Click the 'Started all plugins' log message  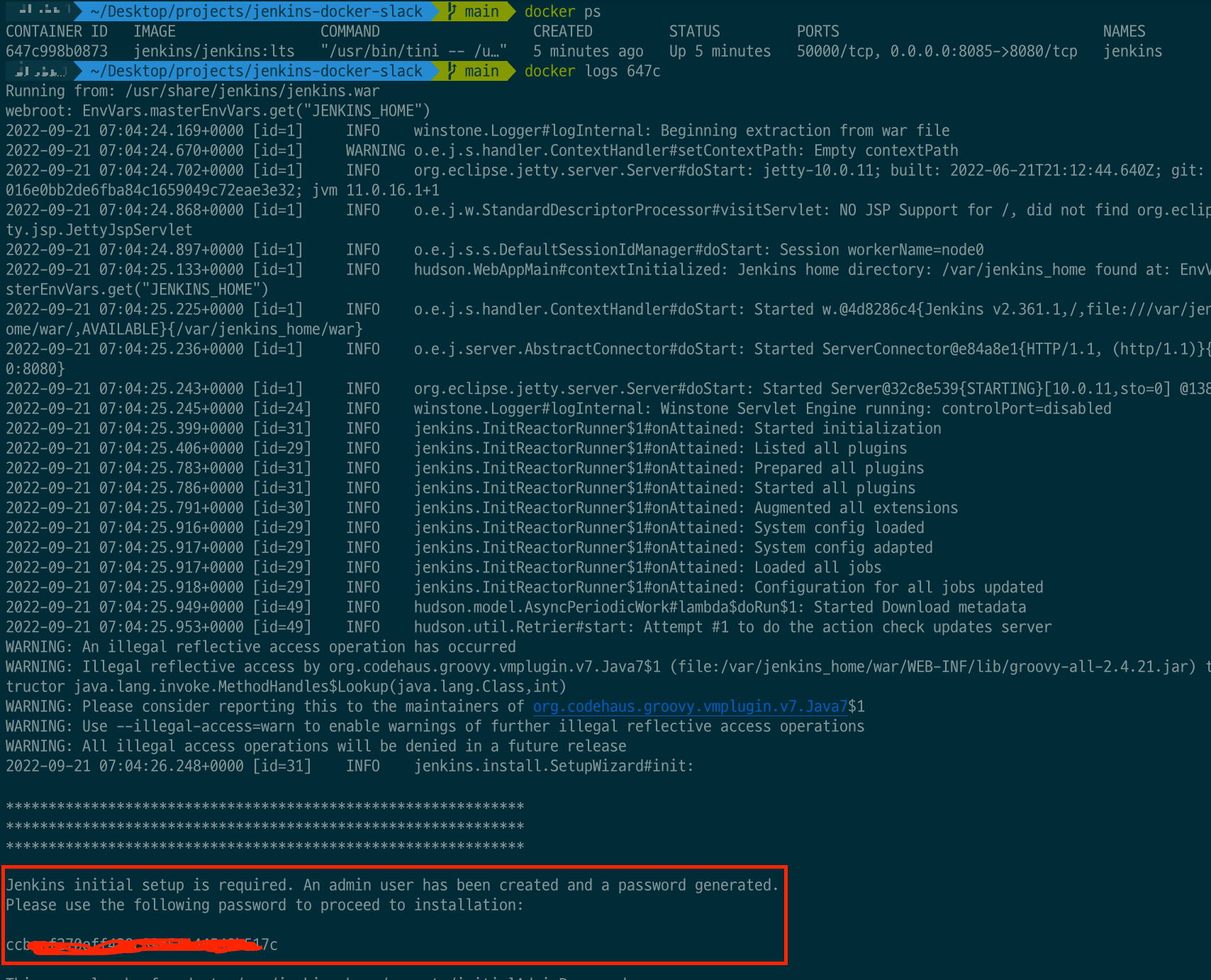[835, 488]
